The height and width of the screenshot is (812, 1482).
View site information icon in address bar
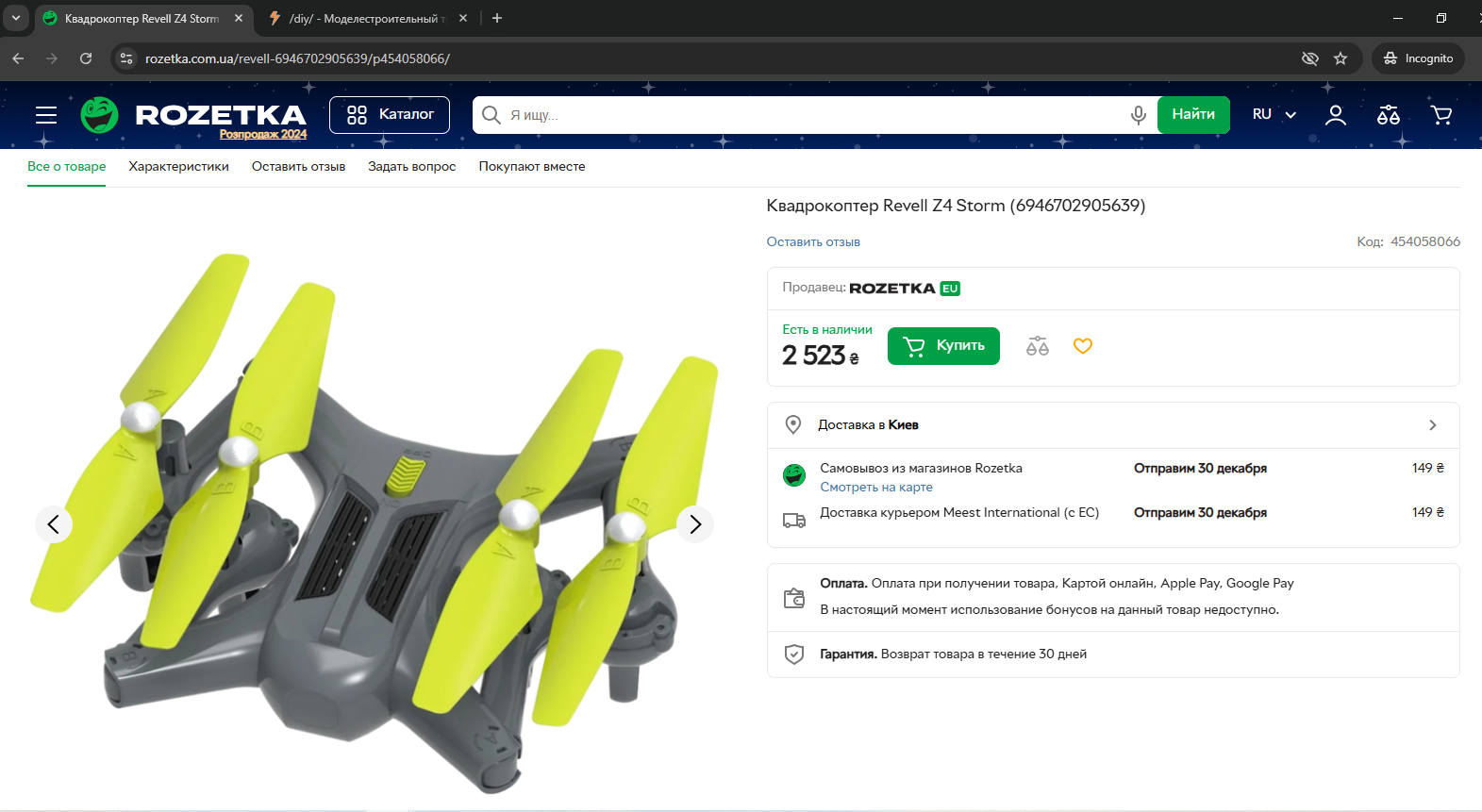(126, 58)
